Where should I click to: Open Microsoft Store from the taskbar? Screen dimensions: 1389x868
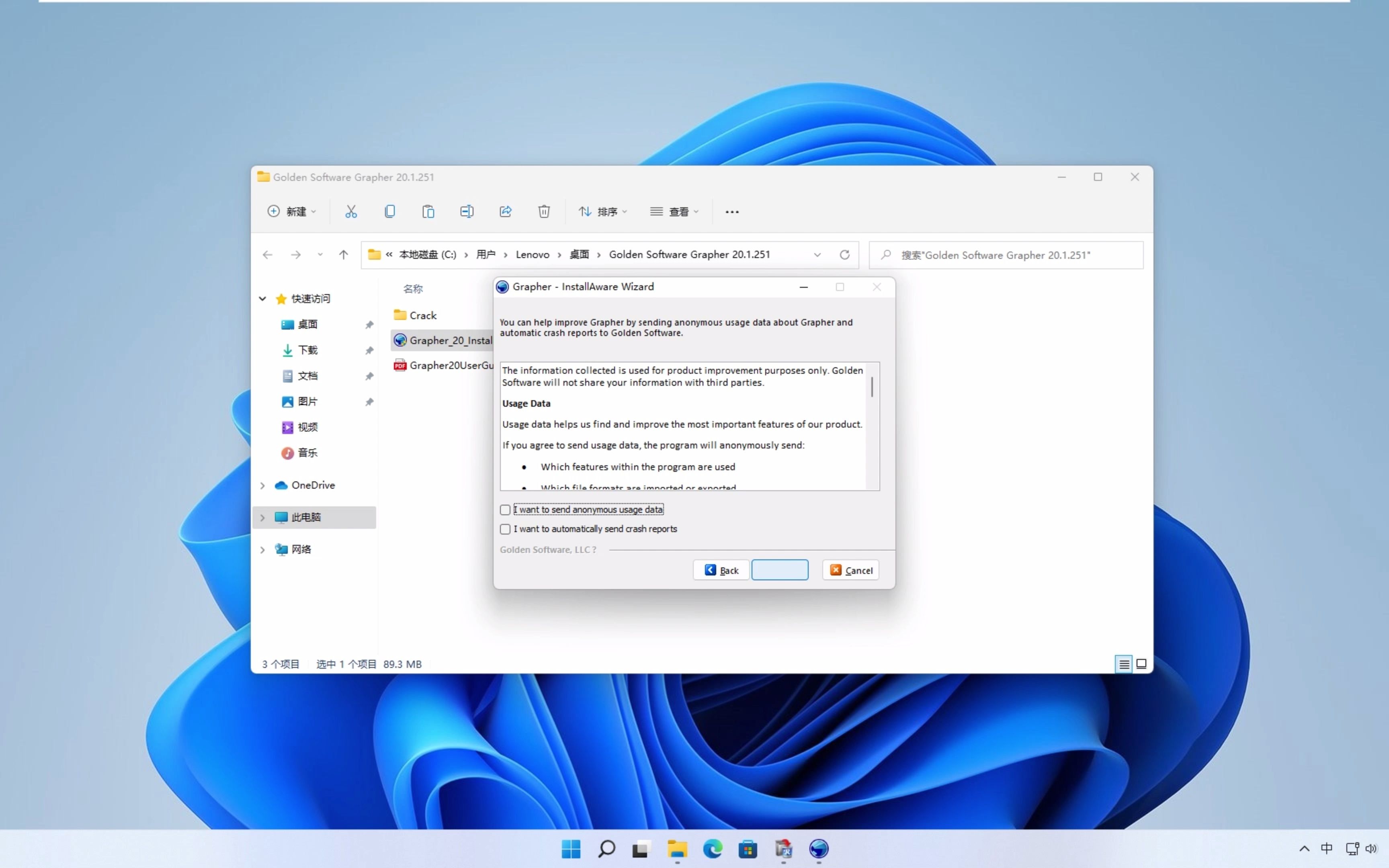(x=748, y=848)
